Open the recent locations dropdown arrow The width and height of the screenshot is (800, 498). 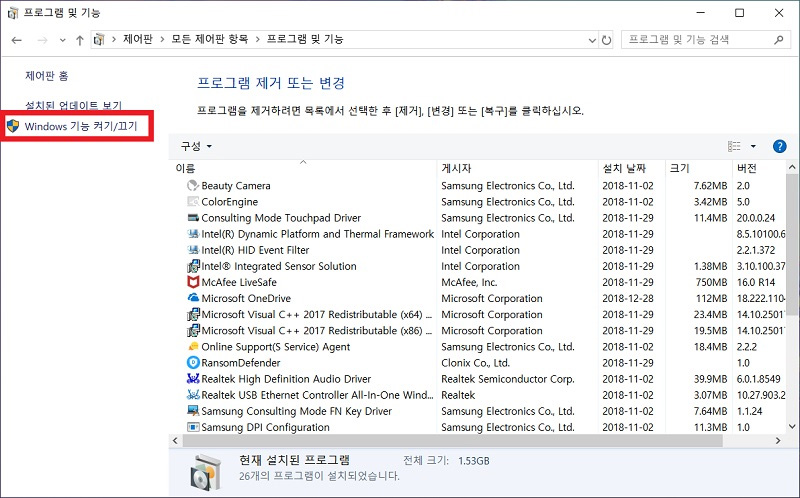coord(62,40)
